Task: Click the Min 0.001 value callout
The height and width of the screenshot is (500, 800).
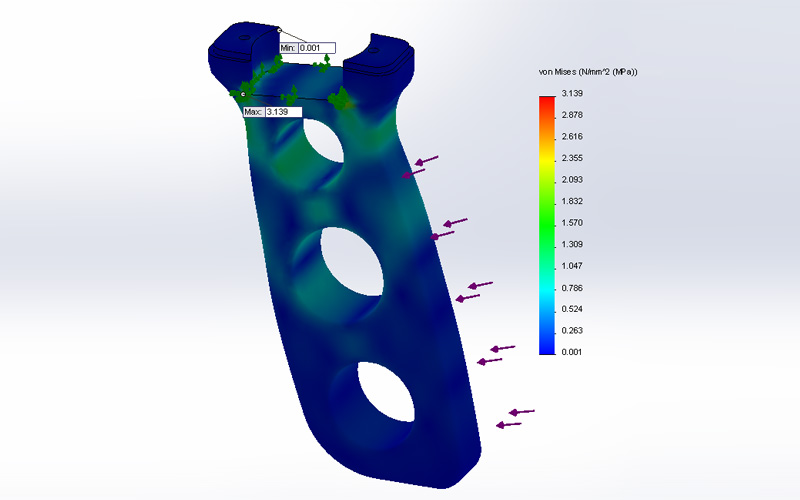Action: point(308,48)
